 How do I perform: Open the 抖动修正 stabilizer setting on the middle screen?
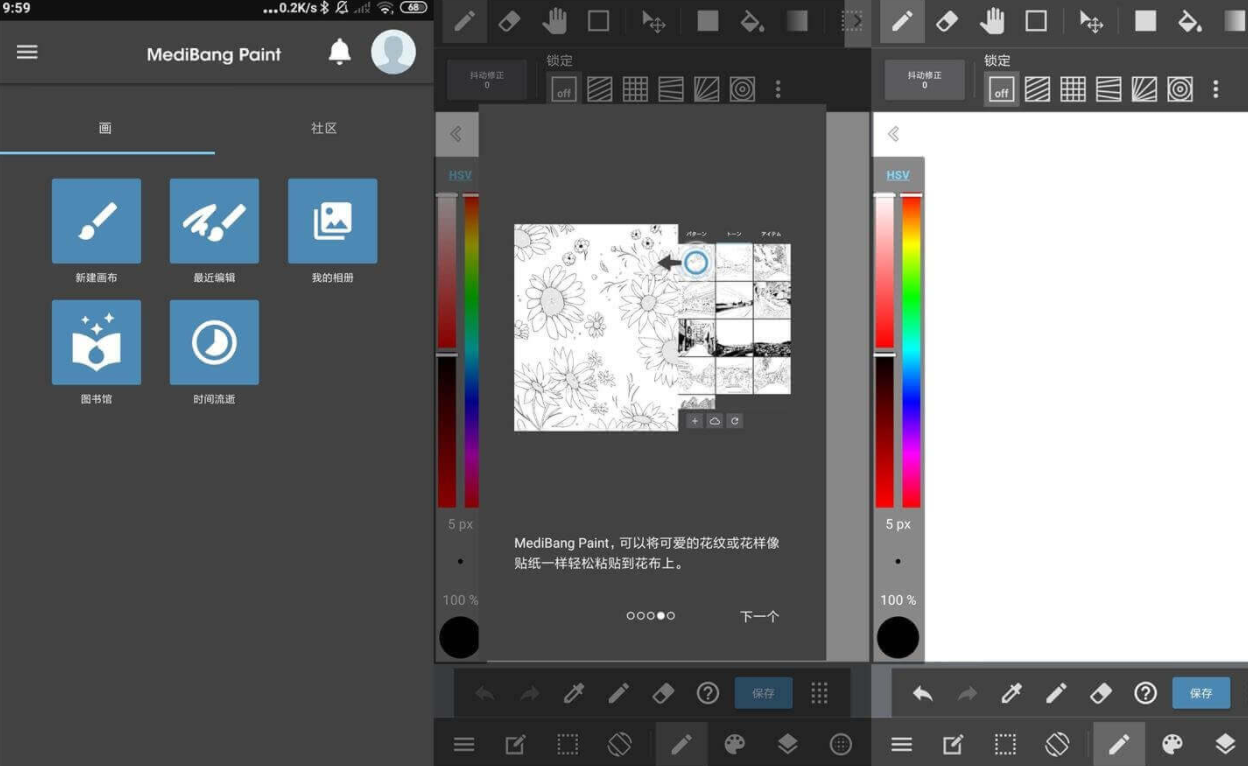pos(487,80)
